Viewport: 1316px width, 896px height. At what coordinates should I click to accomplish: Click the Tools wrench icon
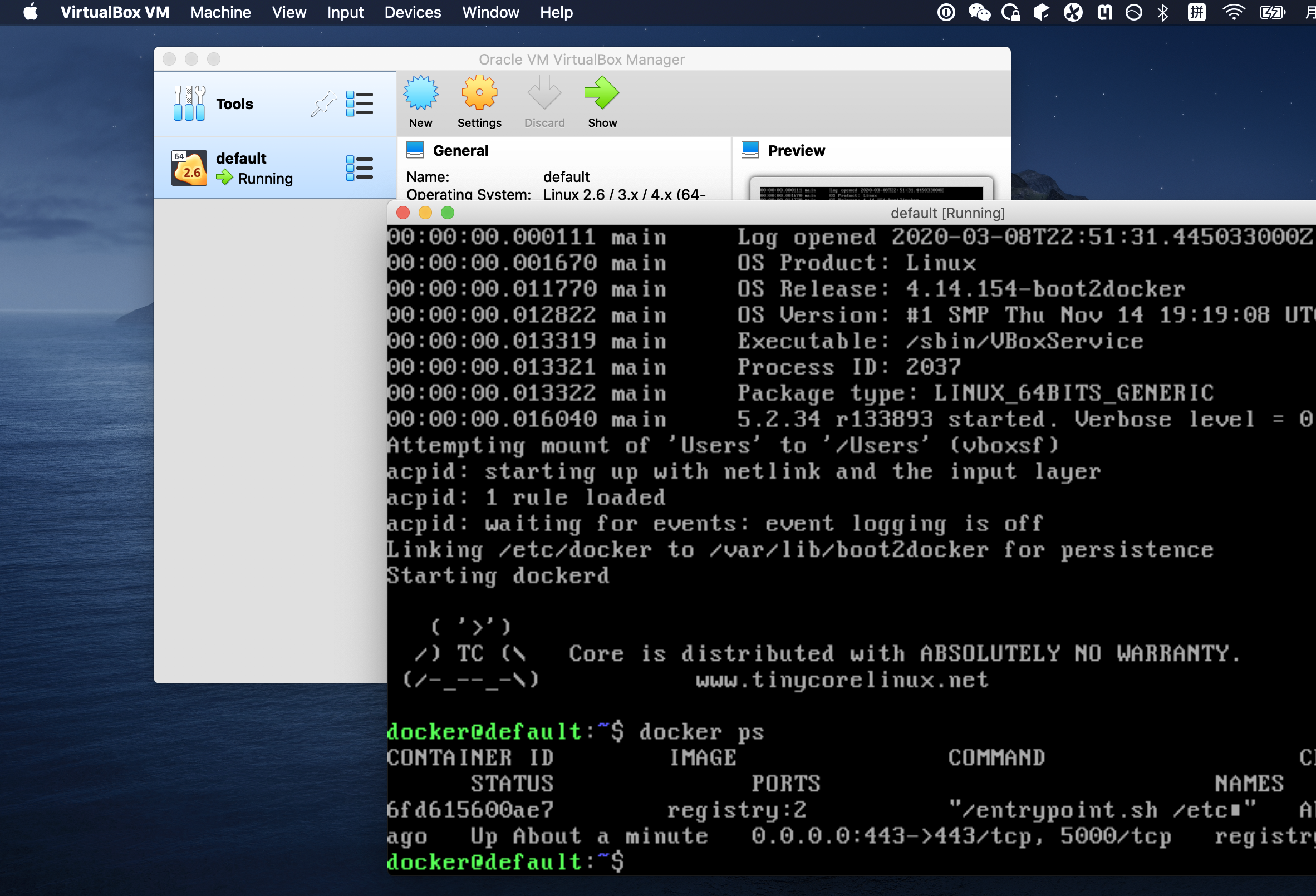coord(189,104)
